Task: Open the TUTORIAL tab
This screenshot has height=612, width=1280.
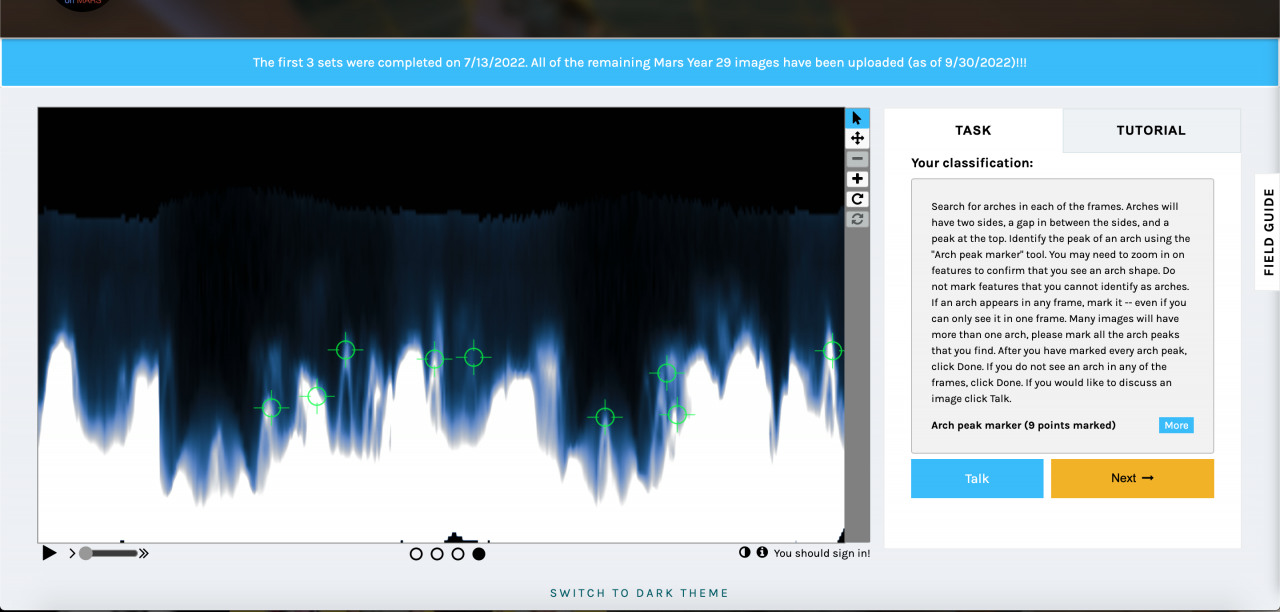Action: 1151,130
